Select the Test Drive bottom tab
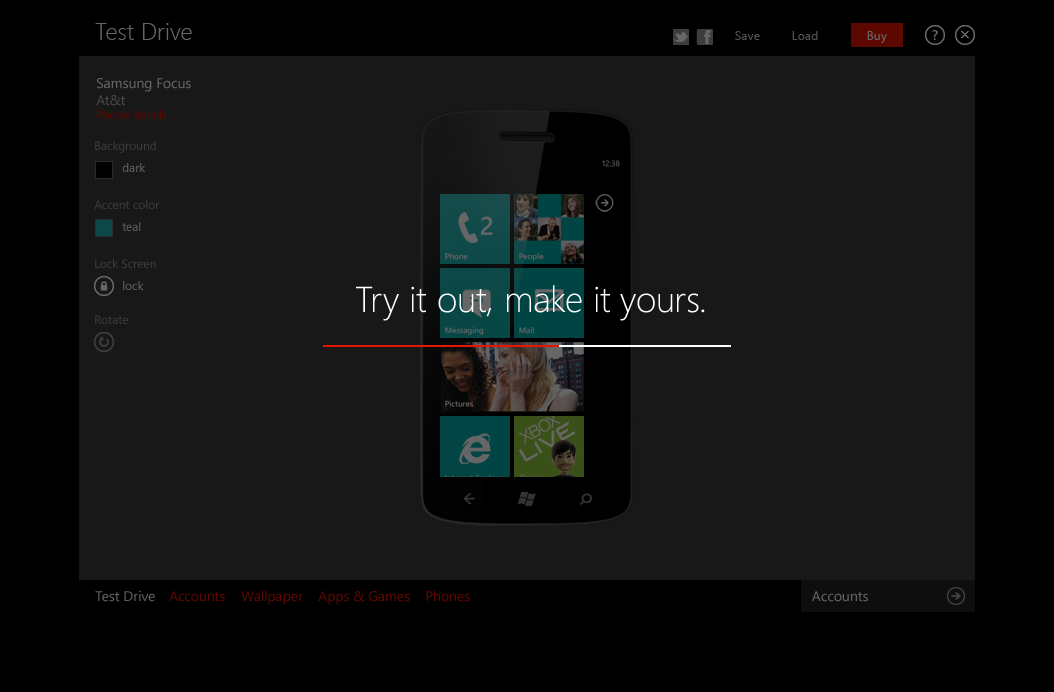 (x=125, y=597)
